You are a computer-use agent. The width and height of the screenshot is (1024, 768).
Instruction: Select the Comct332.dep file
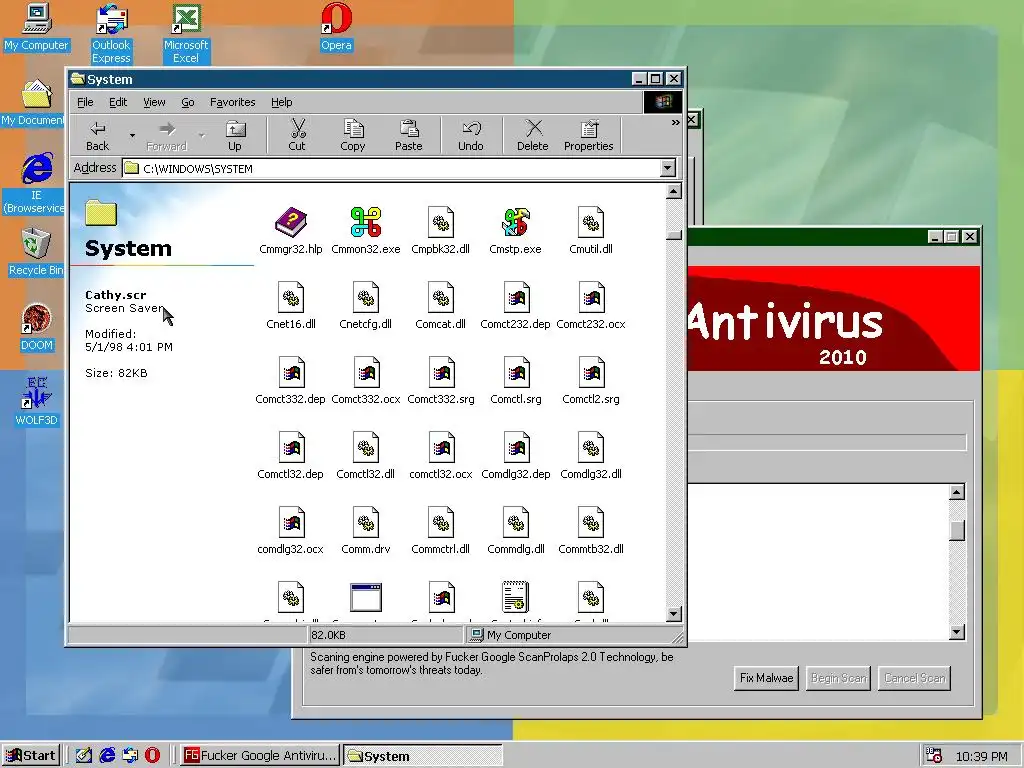(x=291, y=381)
